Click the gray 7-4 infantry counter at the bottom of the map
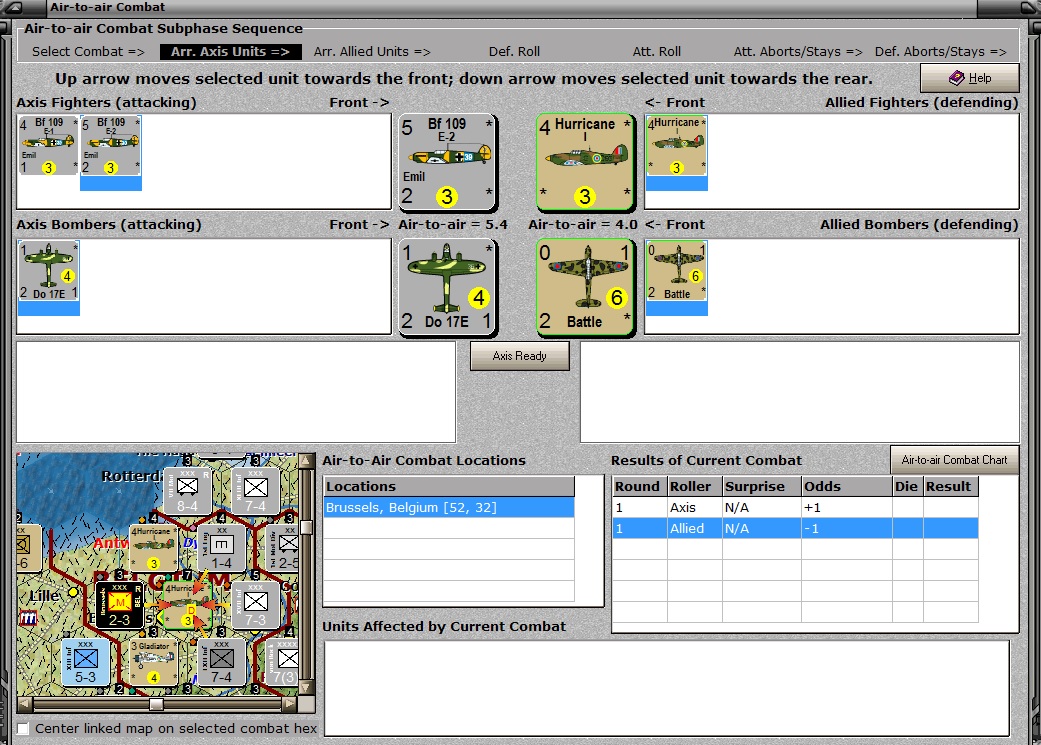 point(221,663)
